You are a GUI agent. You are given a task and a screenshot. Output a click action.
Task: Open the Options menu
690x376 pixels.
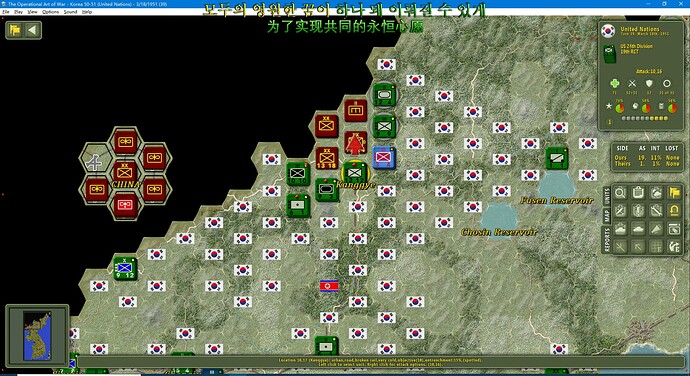tap(51, 12)
